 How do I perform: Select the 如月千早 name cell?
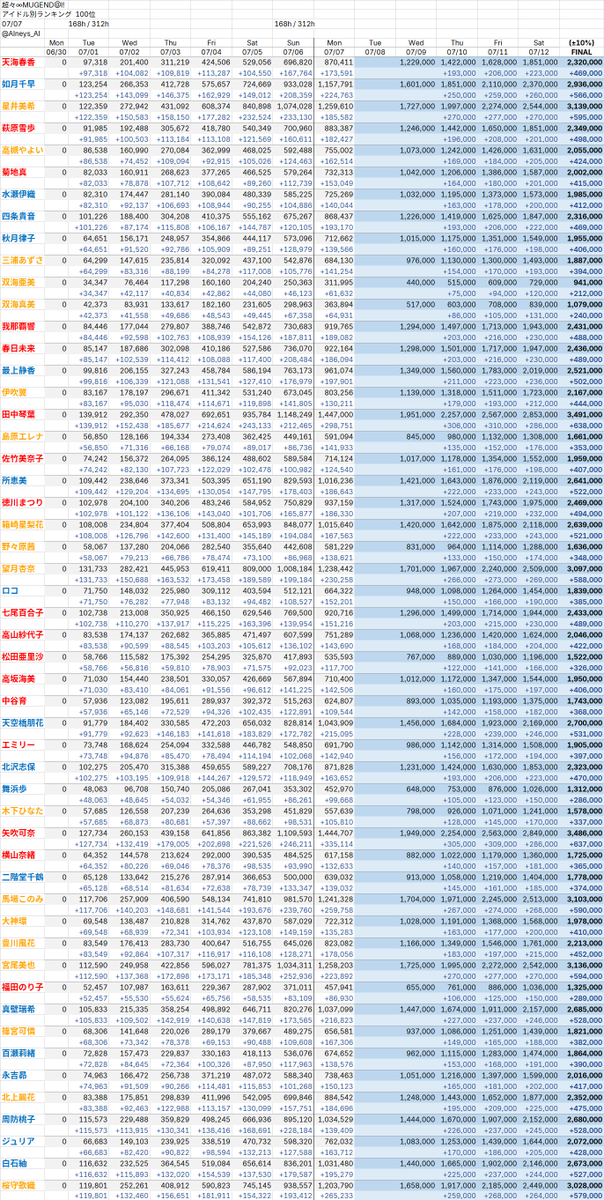[21, 83]
